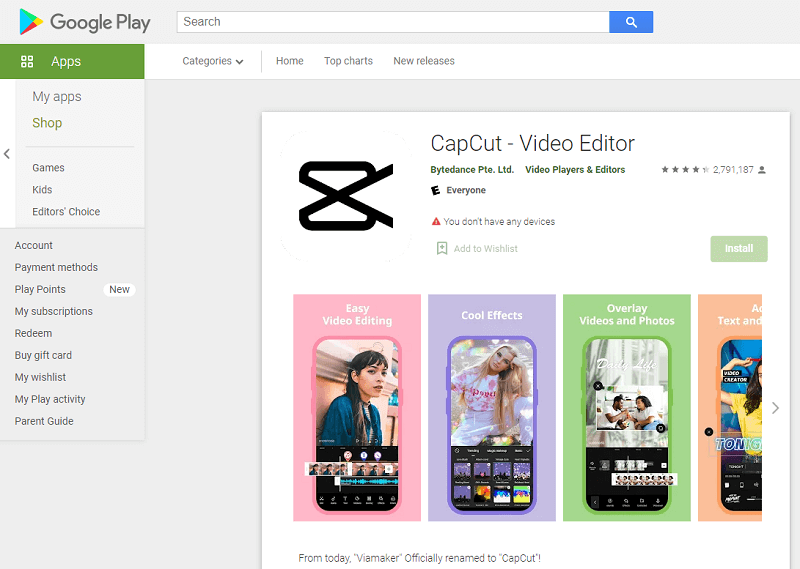The width and height of the screenshot is (800, 569).
Task: Click the star rating display
Action: click(x=685, y=169)
